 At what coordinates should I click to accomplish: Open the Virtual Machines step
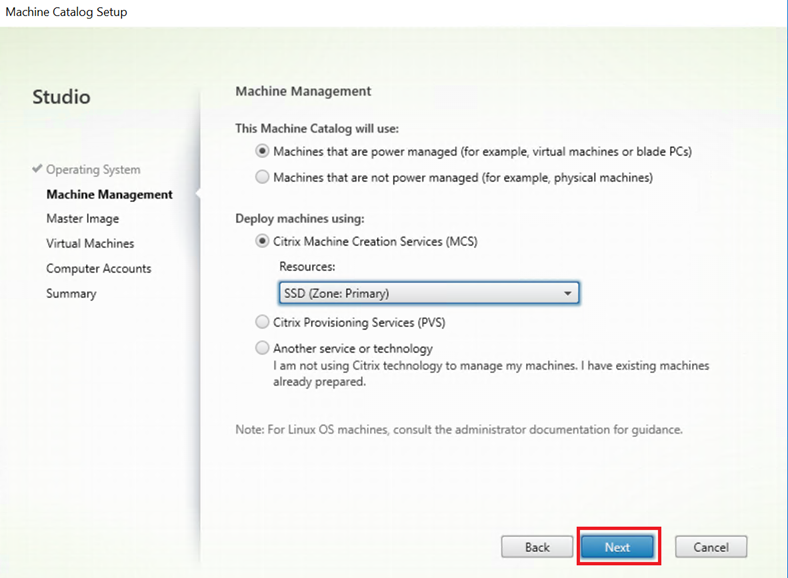[90, 244]
